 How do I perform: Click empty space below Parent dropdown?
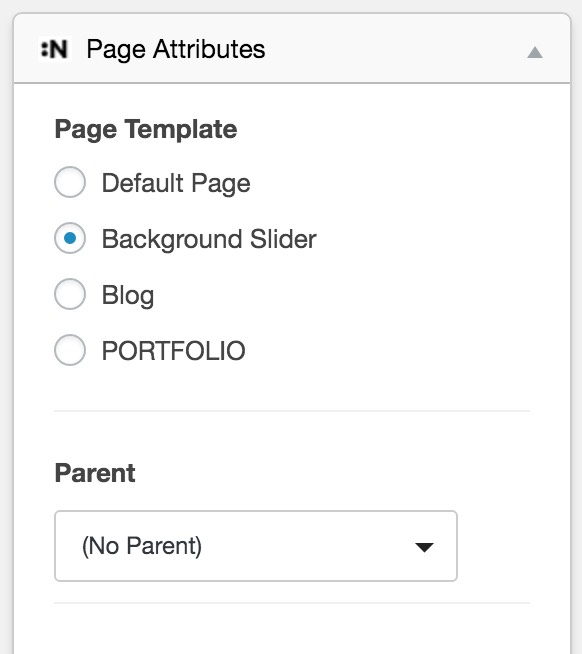tap(292, 630)
